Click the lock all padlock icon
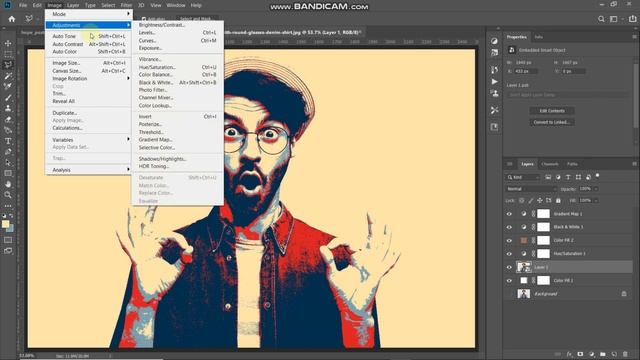 pos(558,200)
